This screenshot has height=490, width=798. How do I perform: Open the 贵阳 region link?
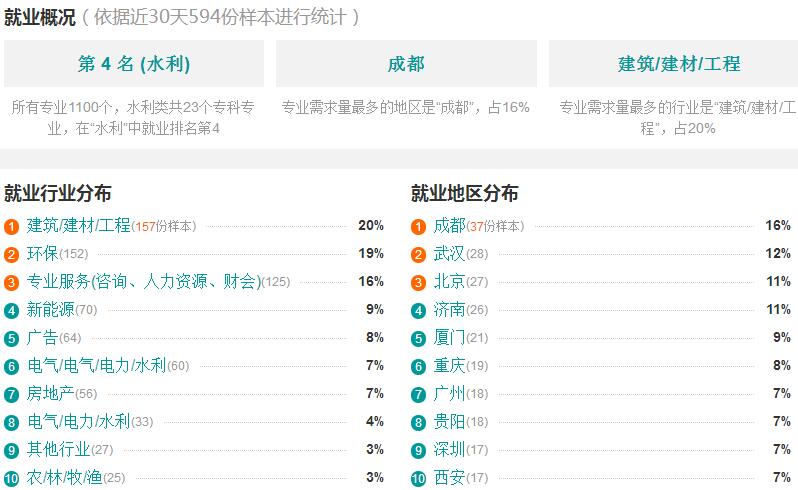click(x=449, y=421)
